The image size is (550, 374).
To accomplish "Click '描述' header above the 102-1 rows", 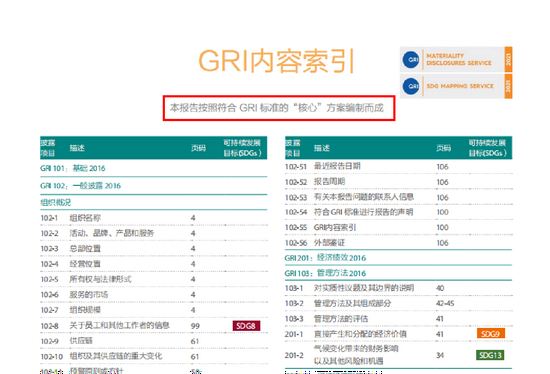I will 77,148.
